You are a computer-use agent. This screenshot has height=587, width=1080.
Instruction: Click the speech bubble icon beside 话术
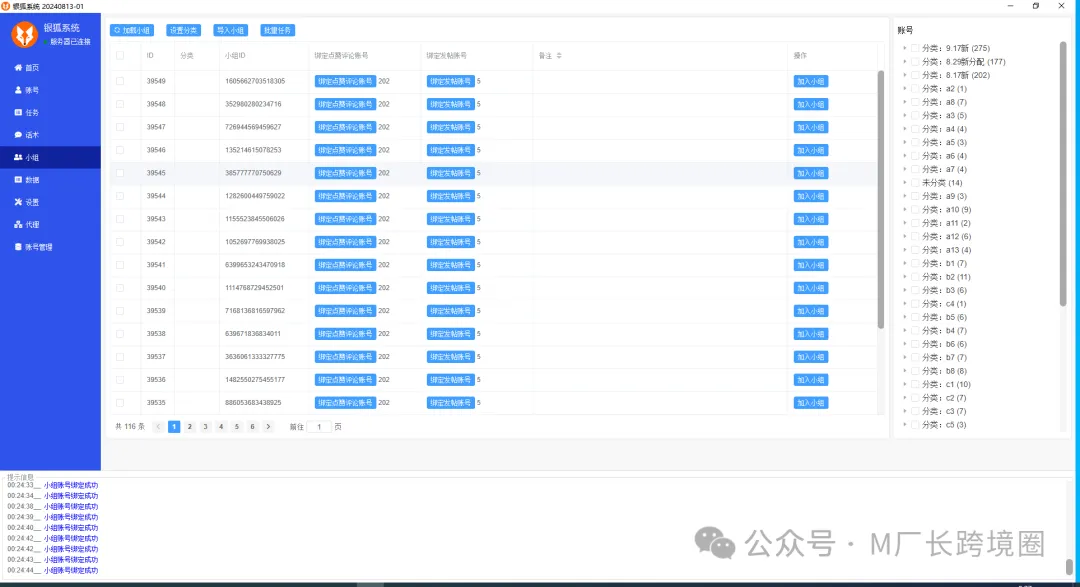tap(19, 135)
